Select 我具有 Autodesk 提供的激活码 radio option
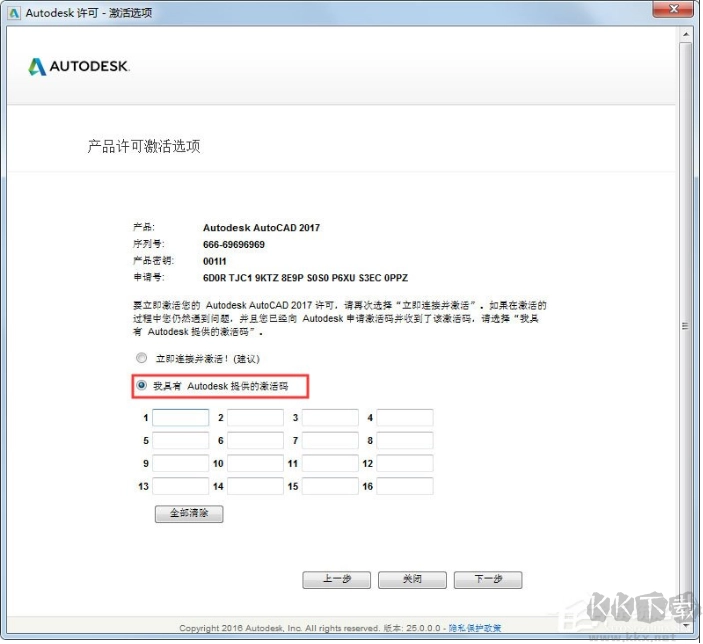Viewport: 703px width, 644px height. pyautogui.click(x=141, y=385)
